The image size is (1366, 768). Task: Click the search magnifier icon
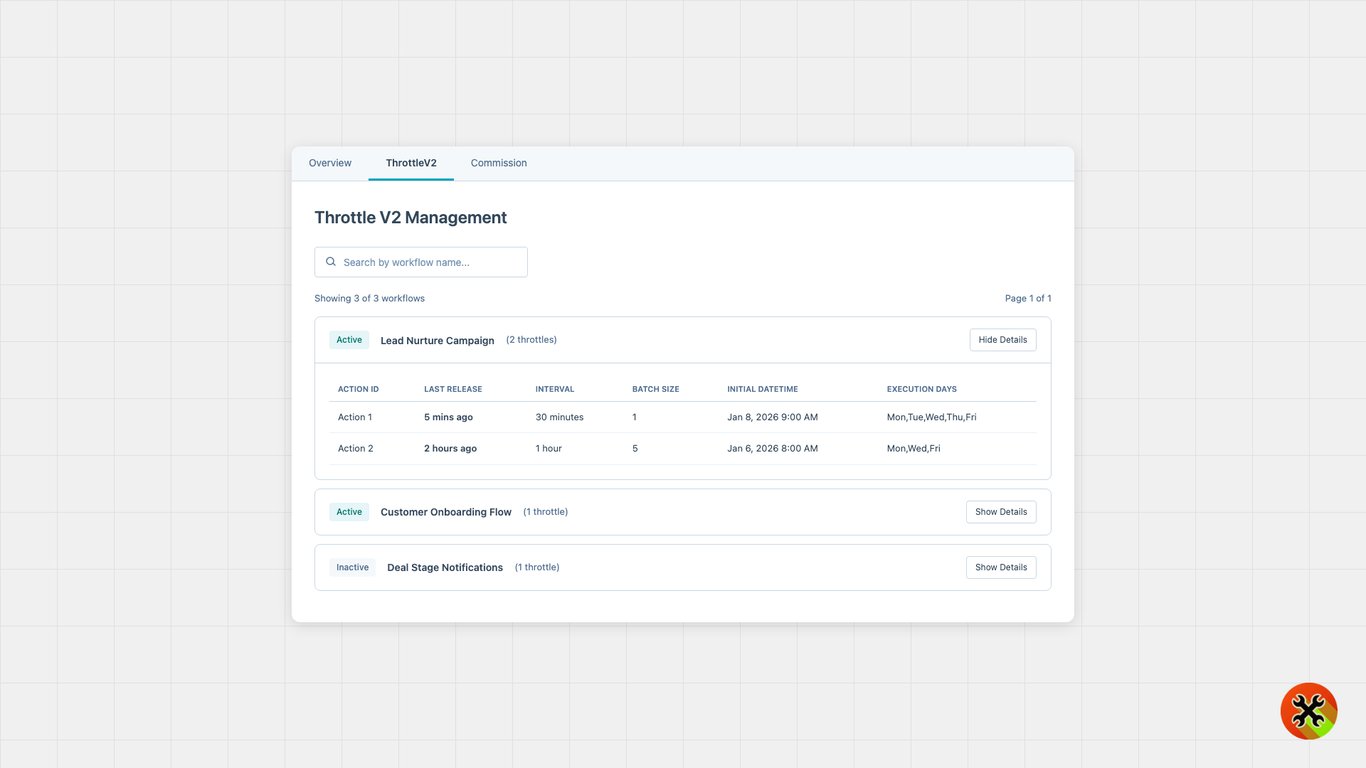[x=331, y=261]
